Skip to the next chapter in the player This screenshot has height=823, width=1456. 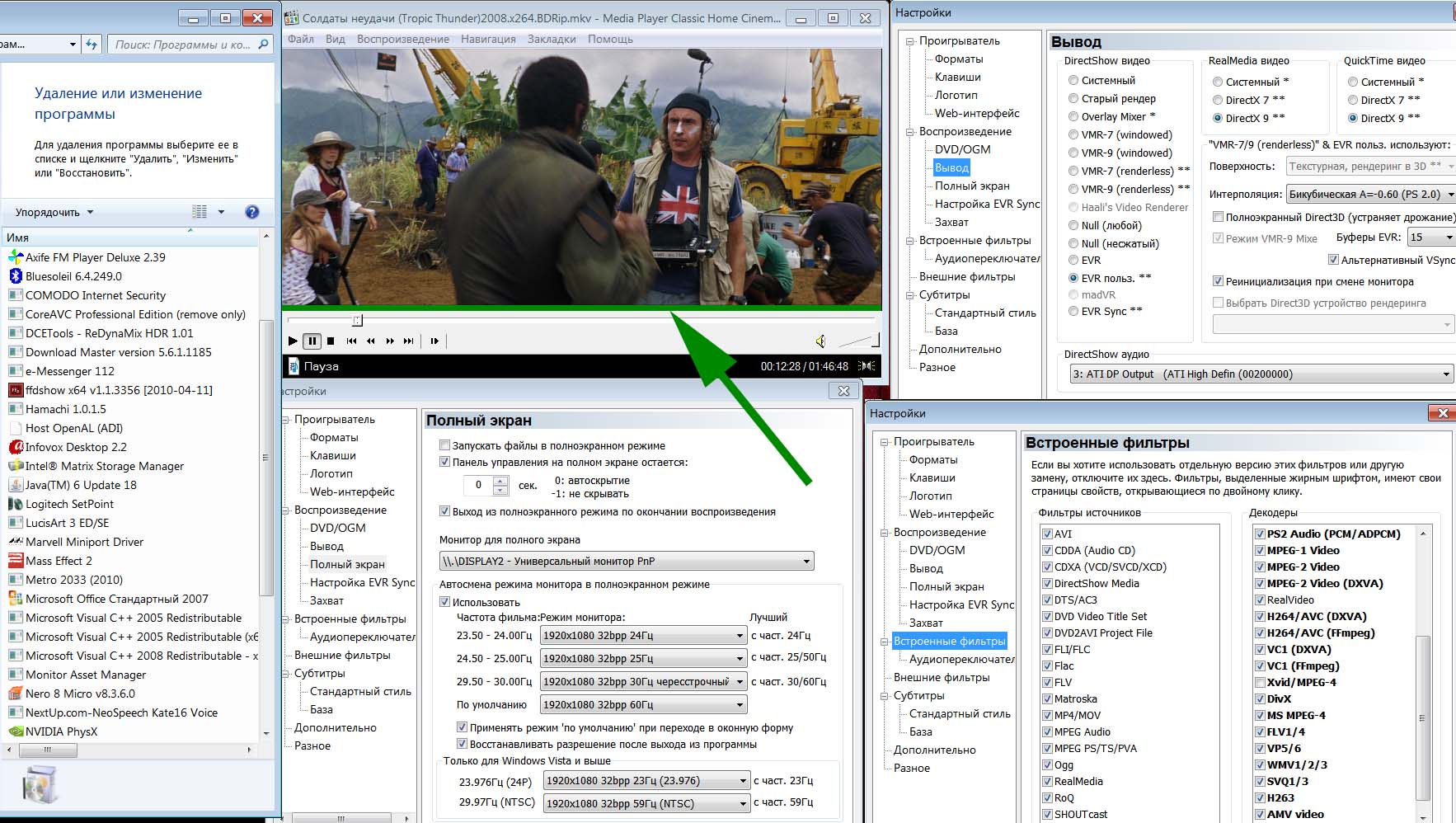click(x=408, y=341)
